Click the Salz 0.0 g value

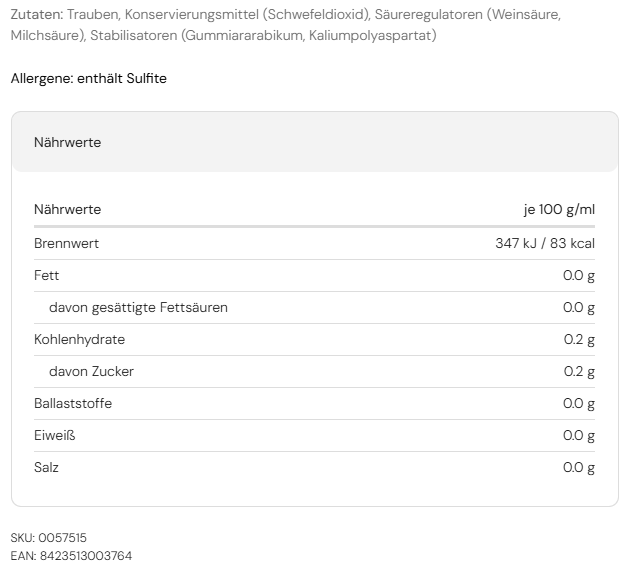click(578, 467)
